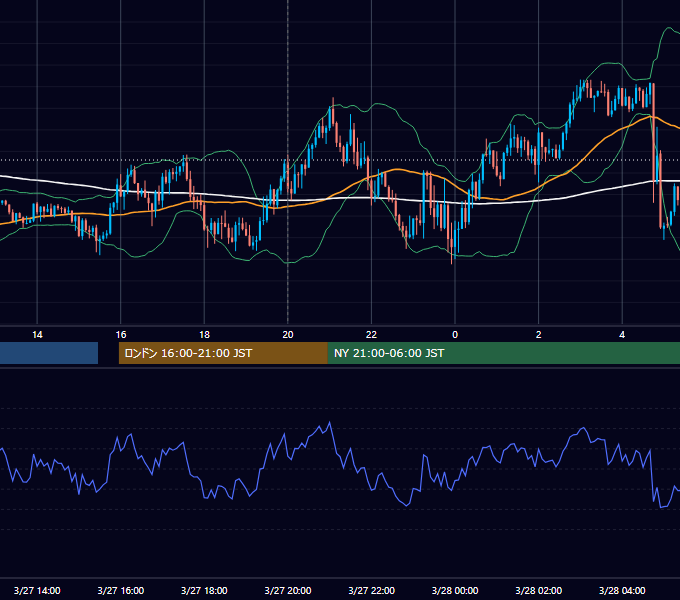
Task: Click the '3/27 22:00' timestamp label
Action: 372,590
